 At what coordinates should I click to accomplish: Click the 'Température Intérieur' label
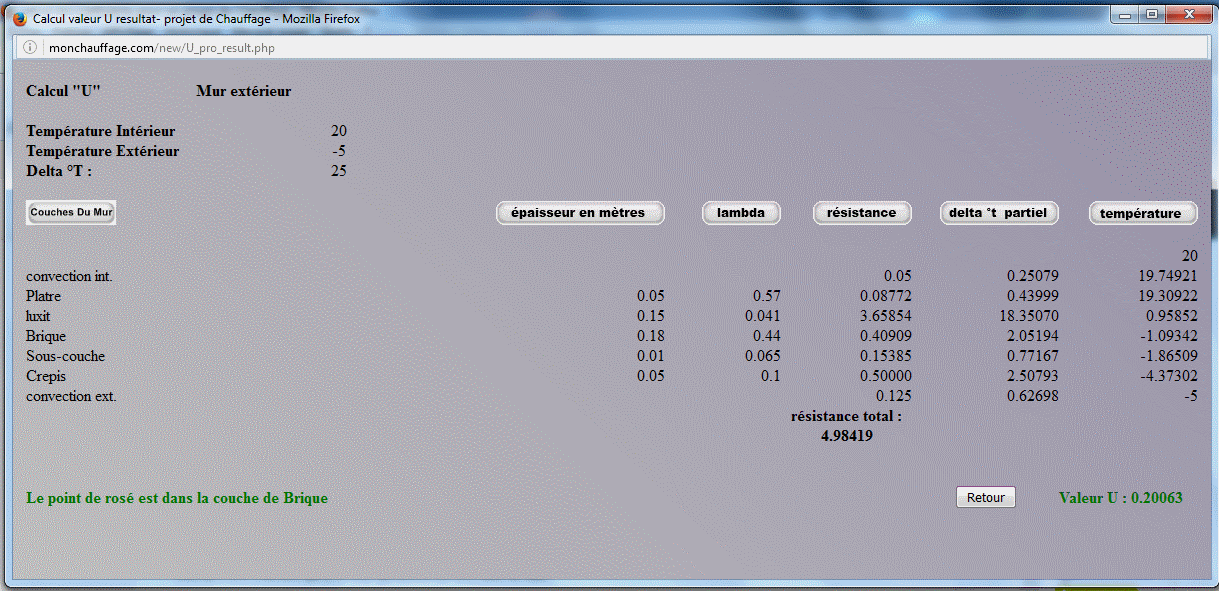tap(101, 131)
